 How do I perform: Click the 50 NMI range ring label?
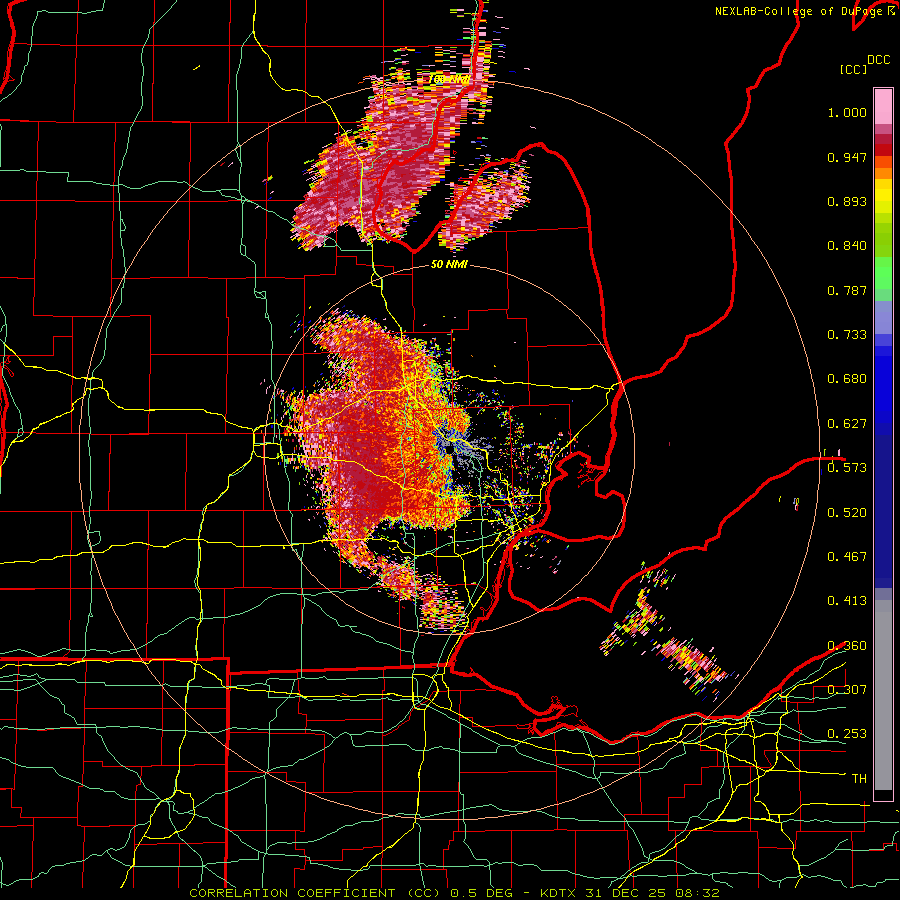coord(449,265)
